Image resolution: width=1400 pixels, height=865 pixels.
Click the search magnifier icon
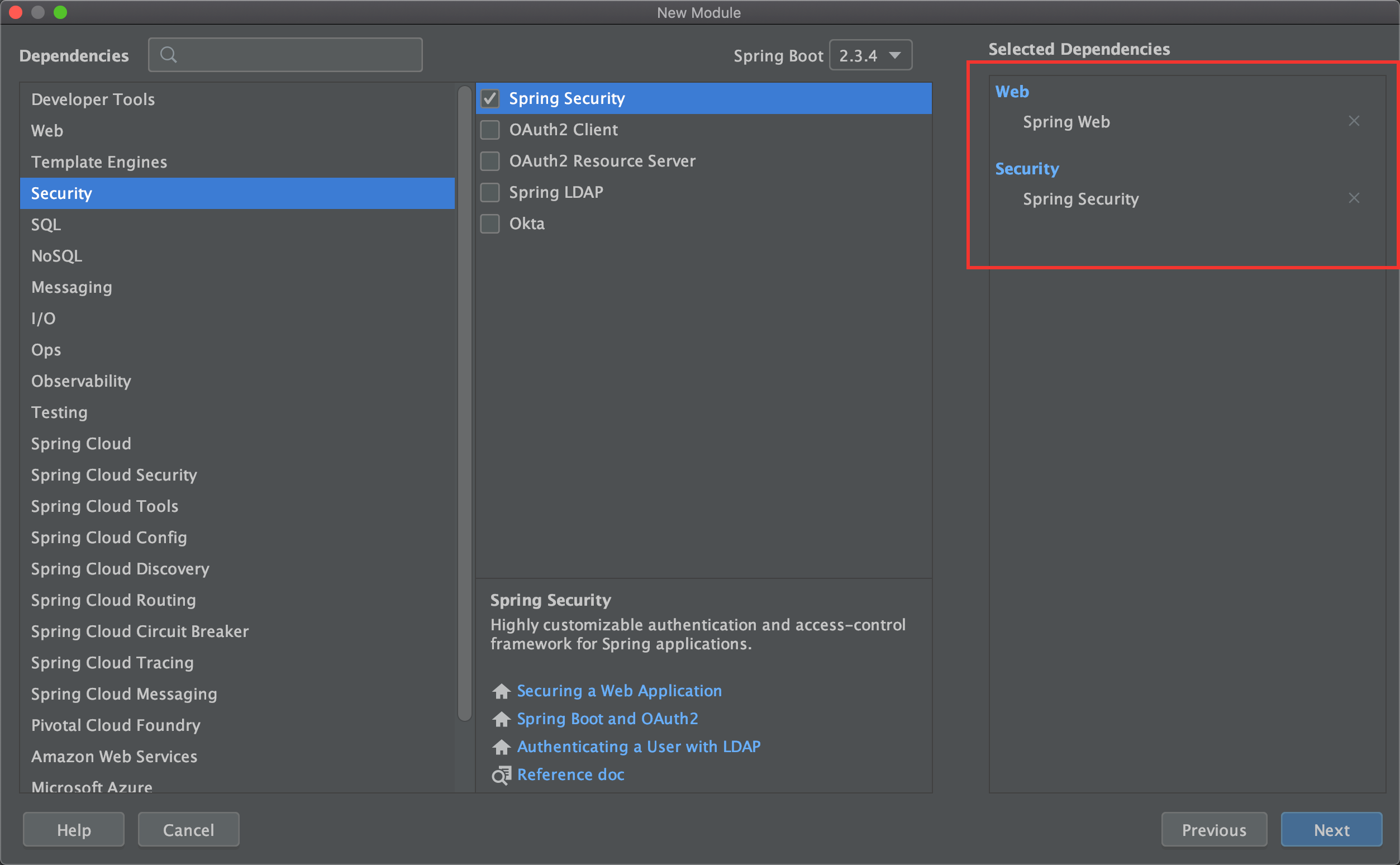[168, 55]
